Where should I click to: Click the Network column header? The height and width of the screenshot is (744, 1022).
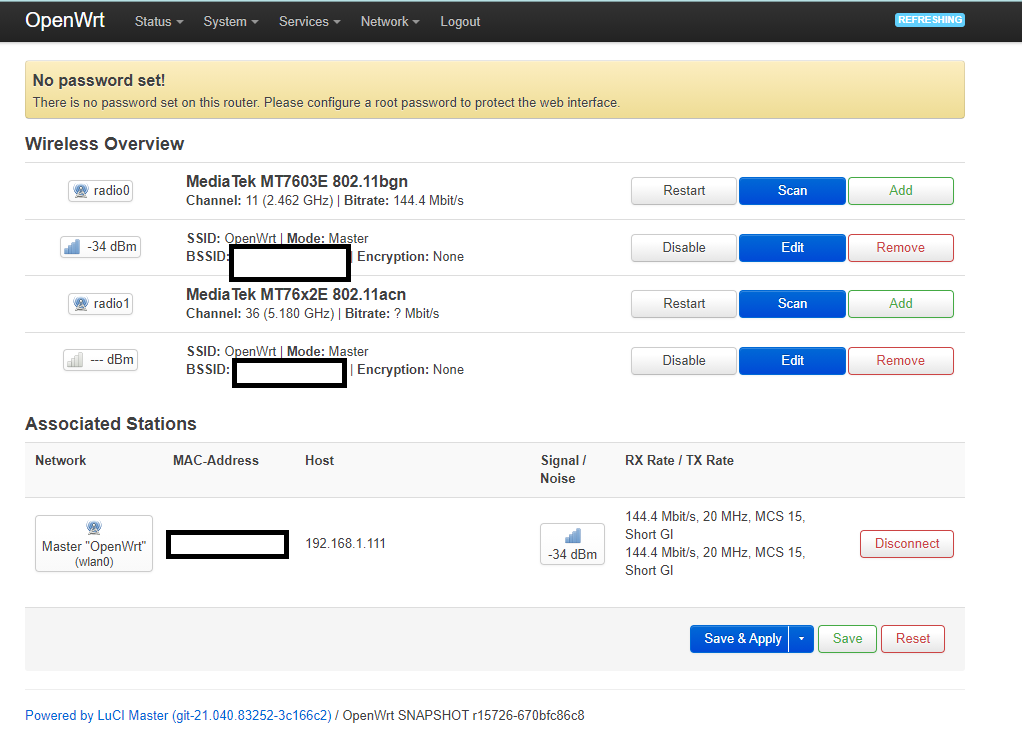[61, 460]
